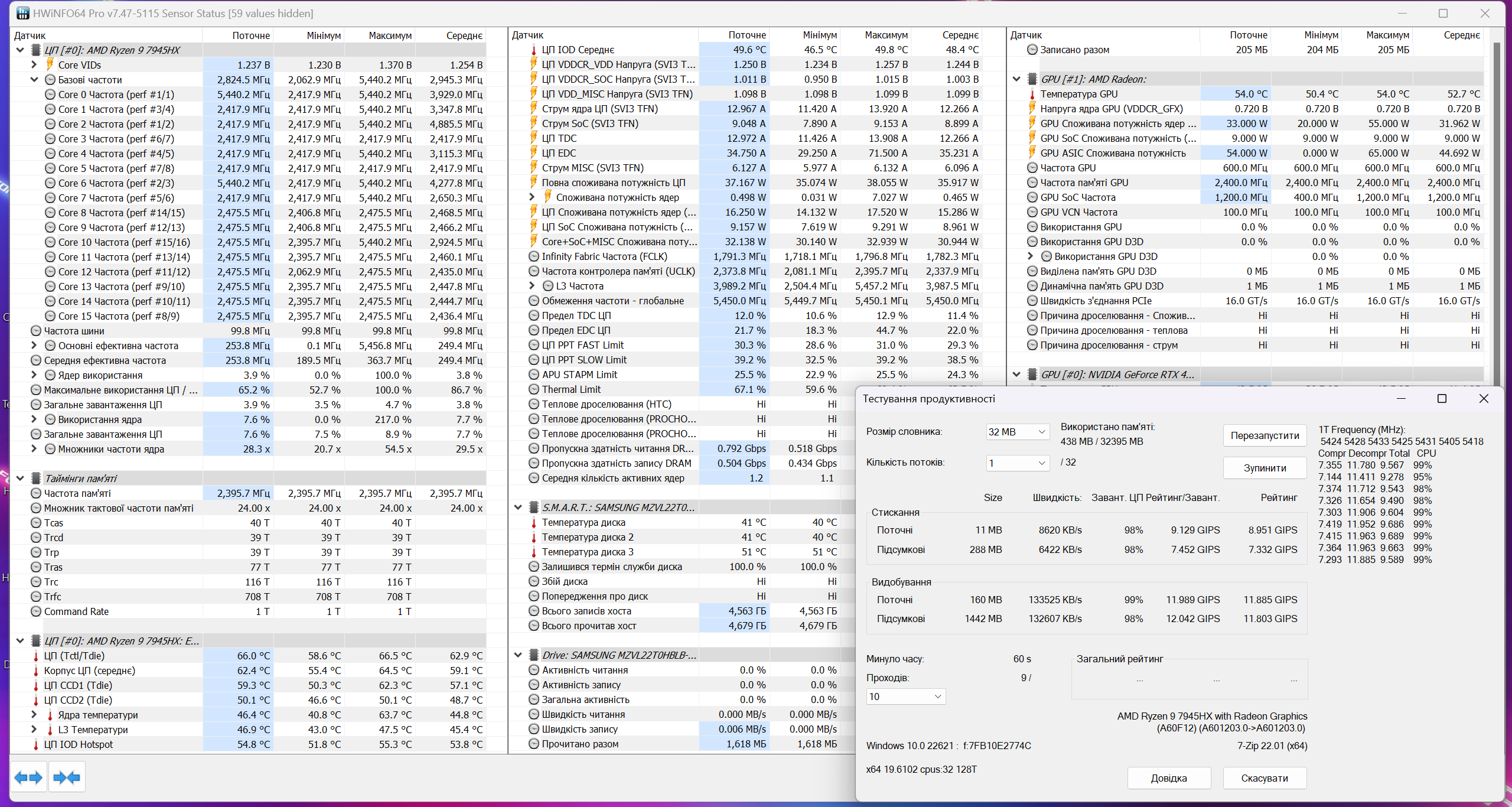This screenshot has height=807, width=1512.
Task: Click the lightning icon beside ЦП TDC
Action: (534, 138)
